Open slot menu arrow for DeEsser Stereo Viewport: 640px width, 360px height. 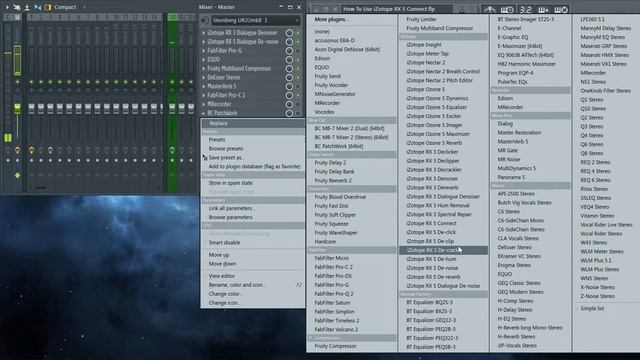pos(204,78)
